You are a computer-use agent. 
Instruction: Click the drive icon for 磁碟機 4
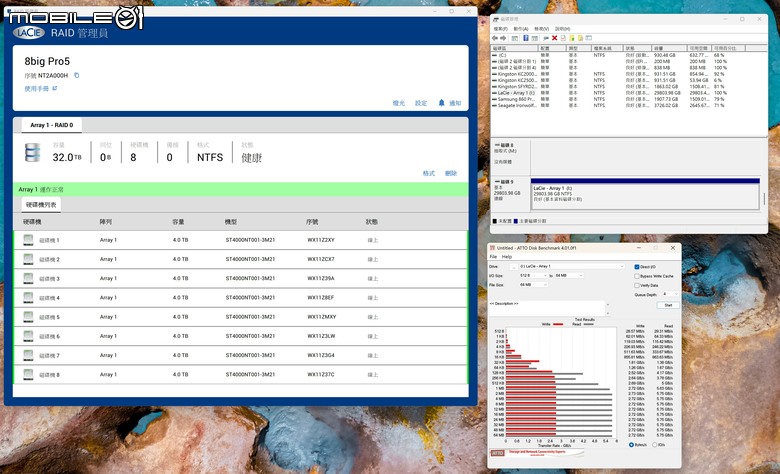[x=28, y=297]
